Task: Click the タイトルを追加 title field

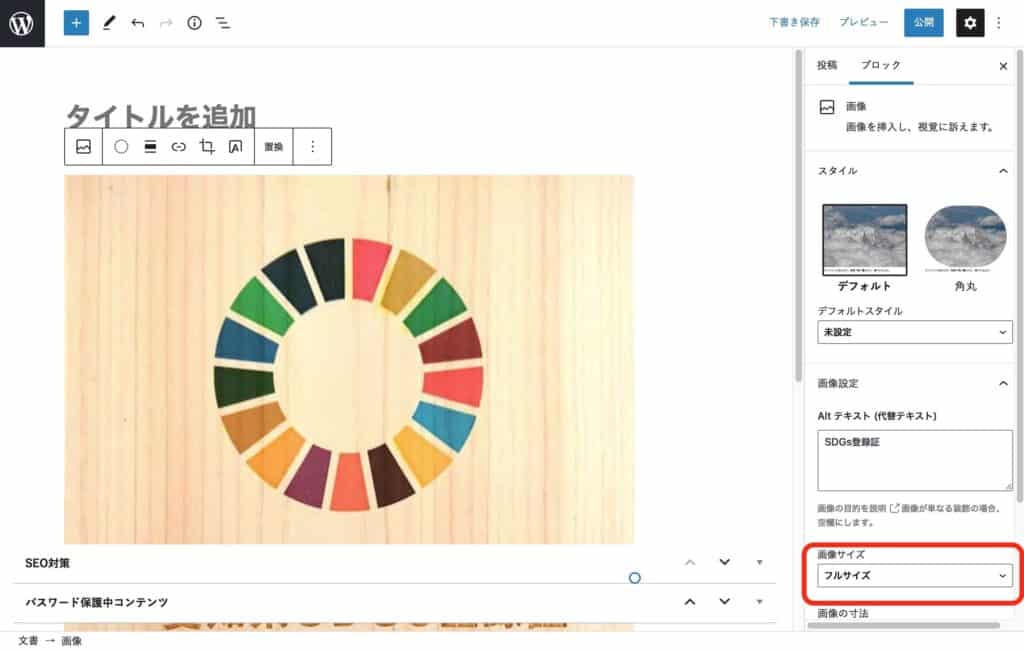Action: (161, 115)
